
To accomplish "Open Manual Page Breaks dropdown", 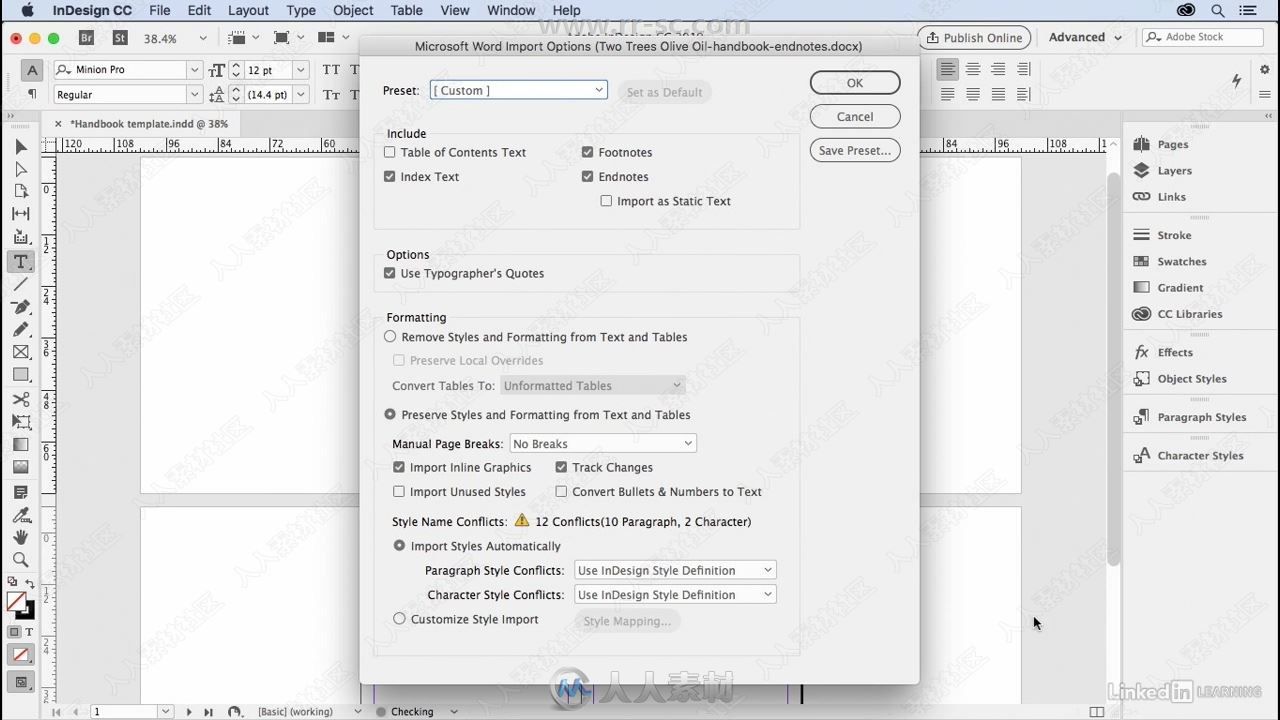I will (x=603, y=443).
